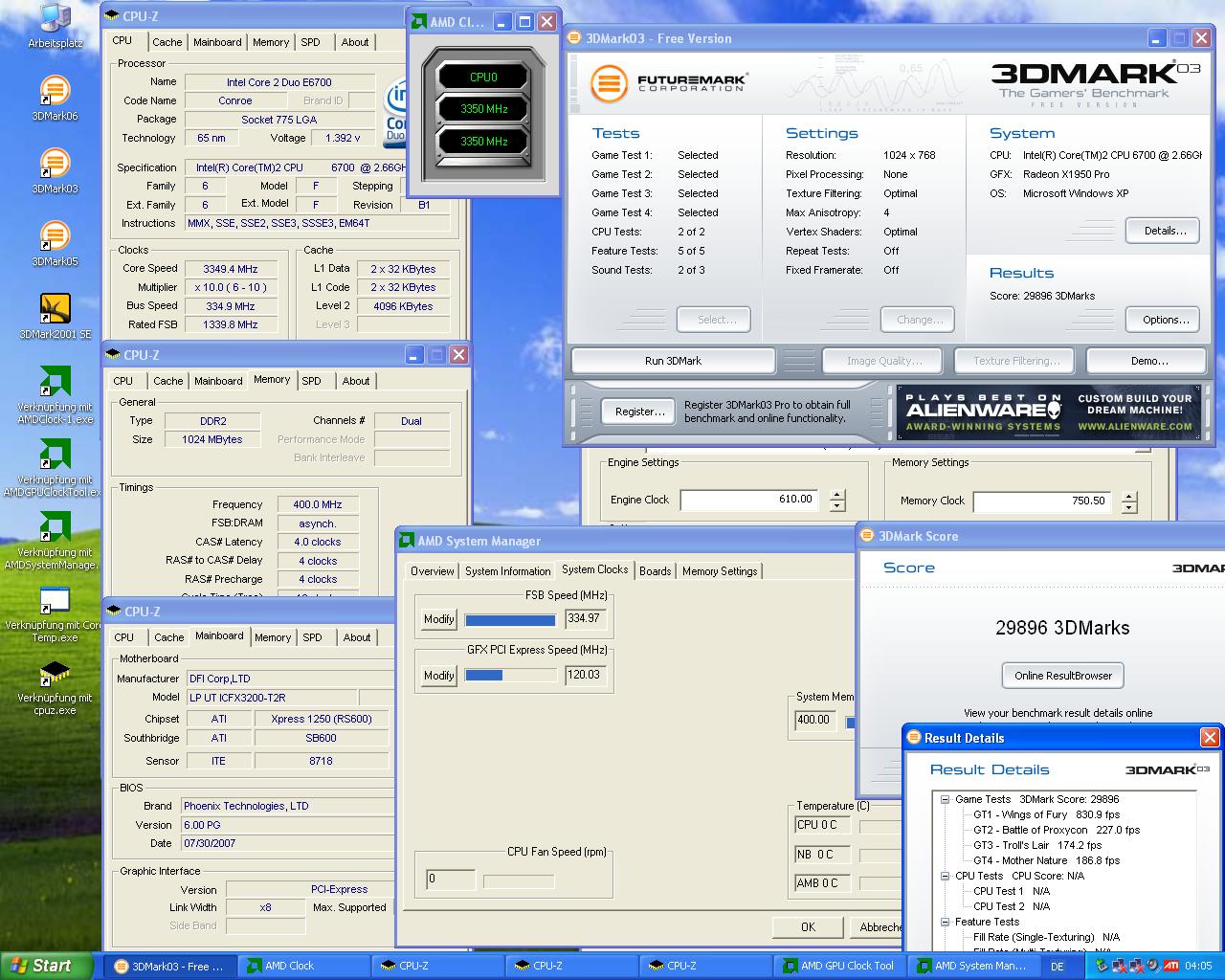The width and height of the screenshot is (1225, 980).
Task: Open results Options... in 3DMark03
Action: 1165,320
